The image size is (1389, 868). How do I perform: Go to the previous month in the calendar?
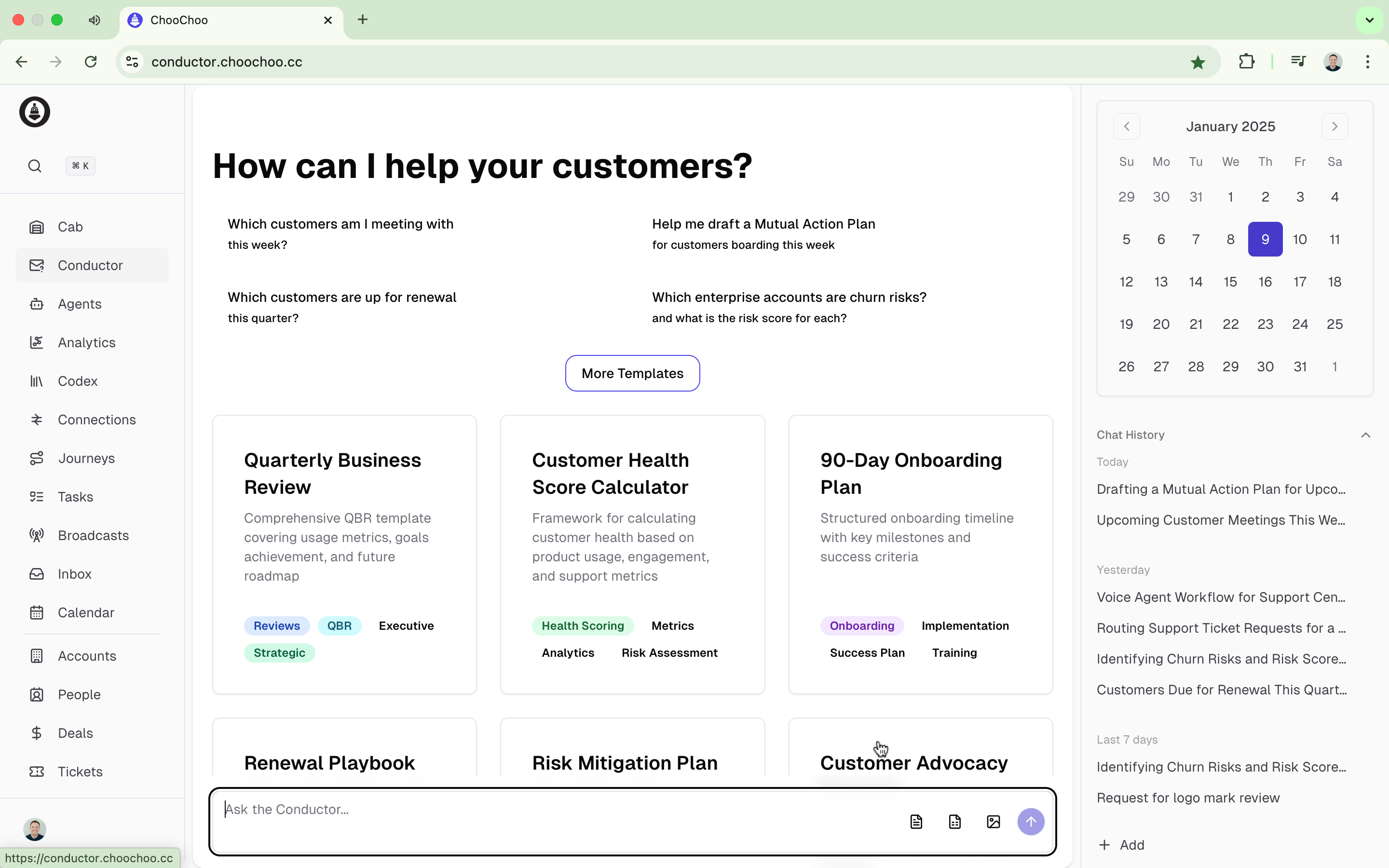[x=1126, y=126]
